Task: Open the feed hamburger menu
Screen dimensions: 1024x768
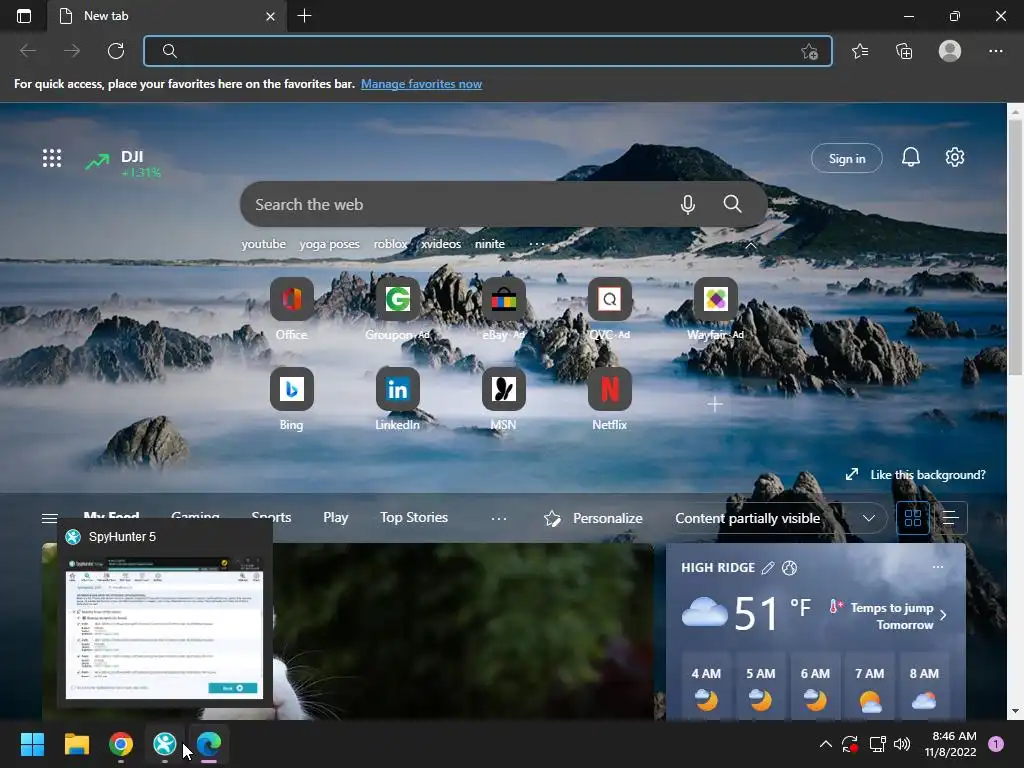Action: coord(50,518)
